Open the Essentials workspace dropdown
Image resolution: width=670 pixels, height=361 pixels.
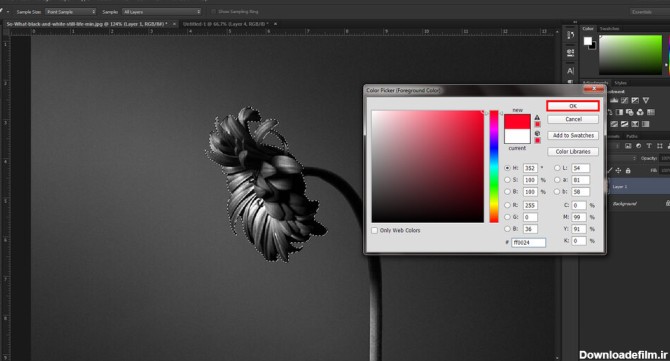click(x=649, y=12)
